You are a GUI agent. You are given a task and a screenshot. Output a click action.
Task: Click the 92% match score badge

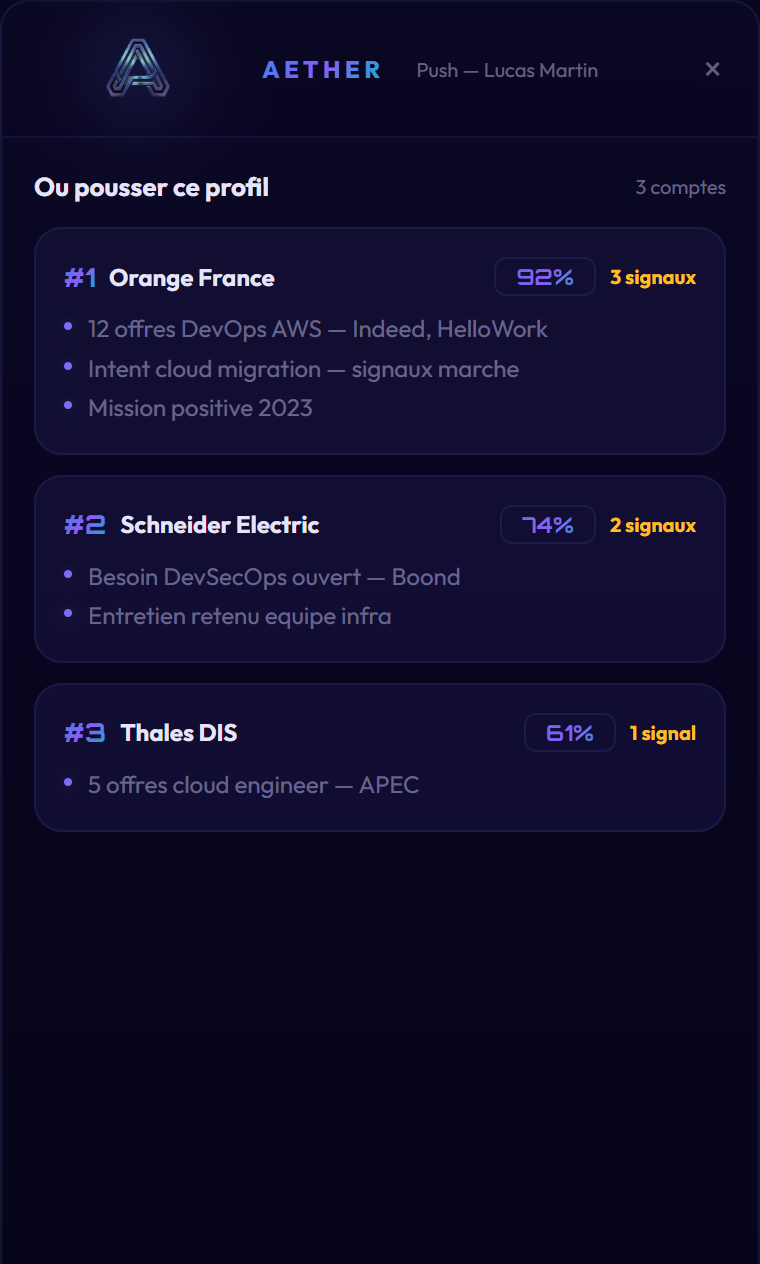click(545, 277)
